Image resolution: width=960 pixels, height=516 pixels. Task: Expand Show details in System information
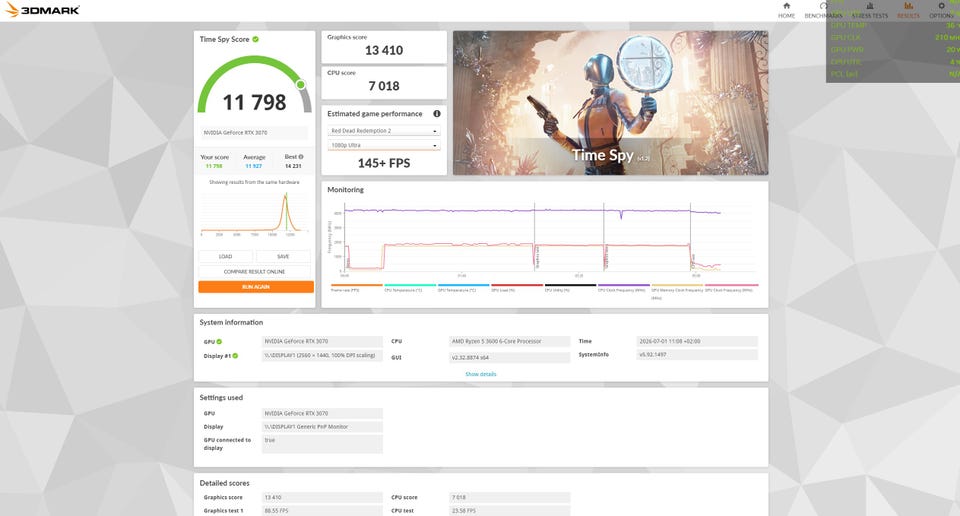[x=481, y=374]
